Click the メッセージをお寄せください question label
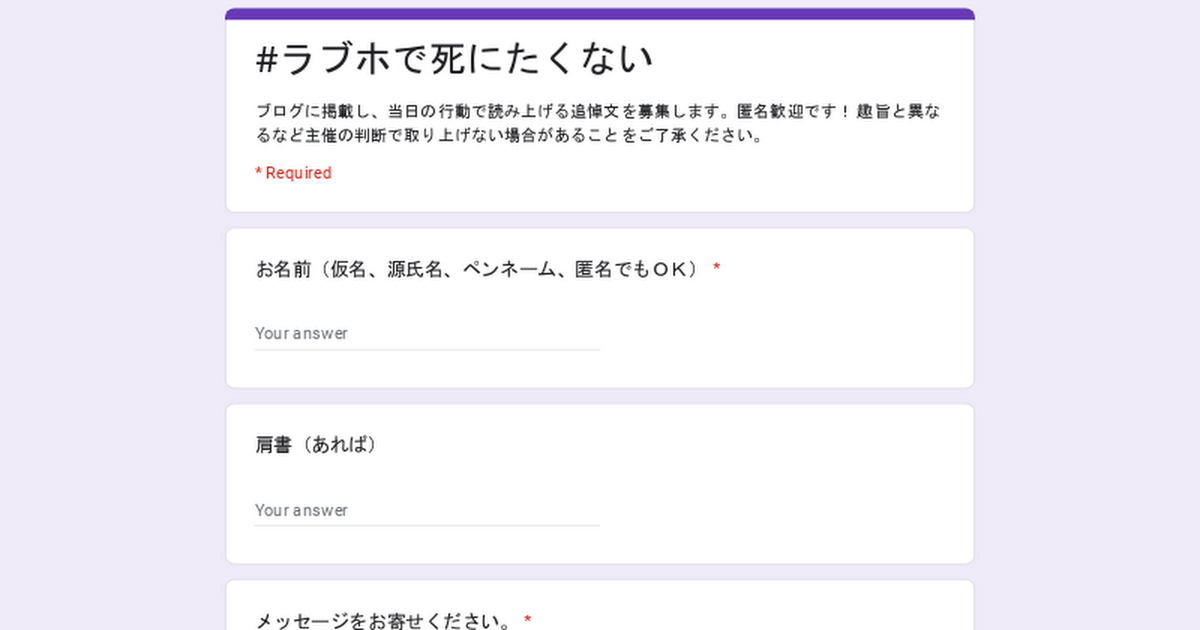The height and width of the screenshot is (630, 1200). [x=393, y=621]
